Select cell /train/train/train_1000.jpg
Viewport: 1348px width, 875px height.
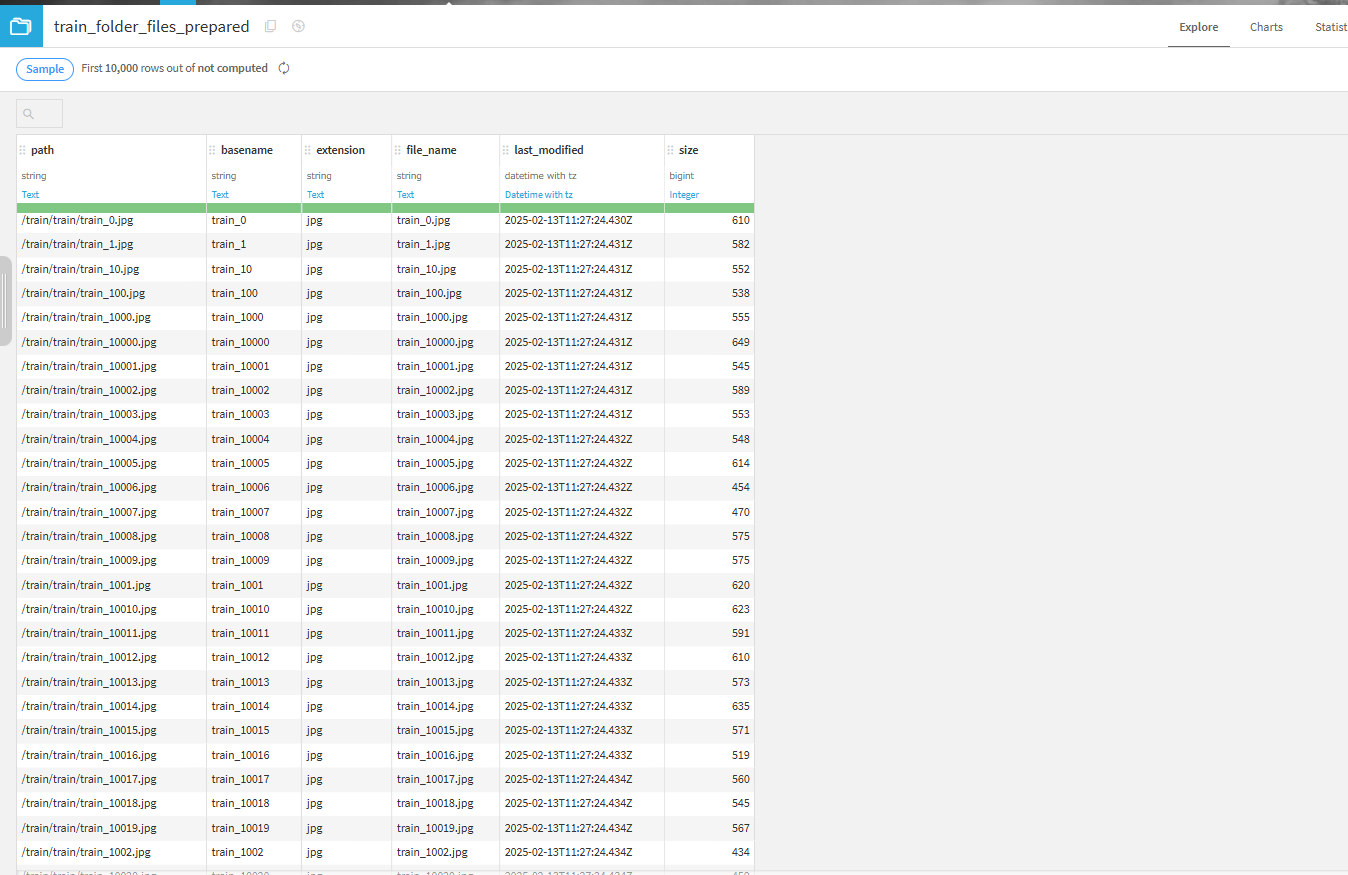[x=111, y=317]
